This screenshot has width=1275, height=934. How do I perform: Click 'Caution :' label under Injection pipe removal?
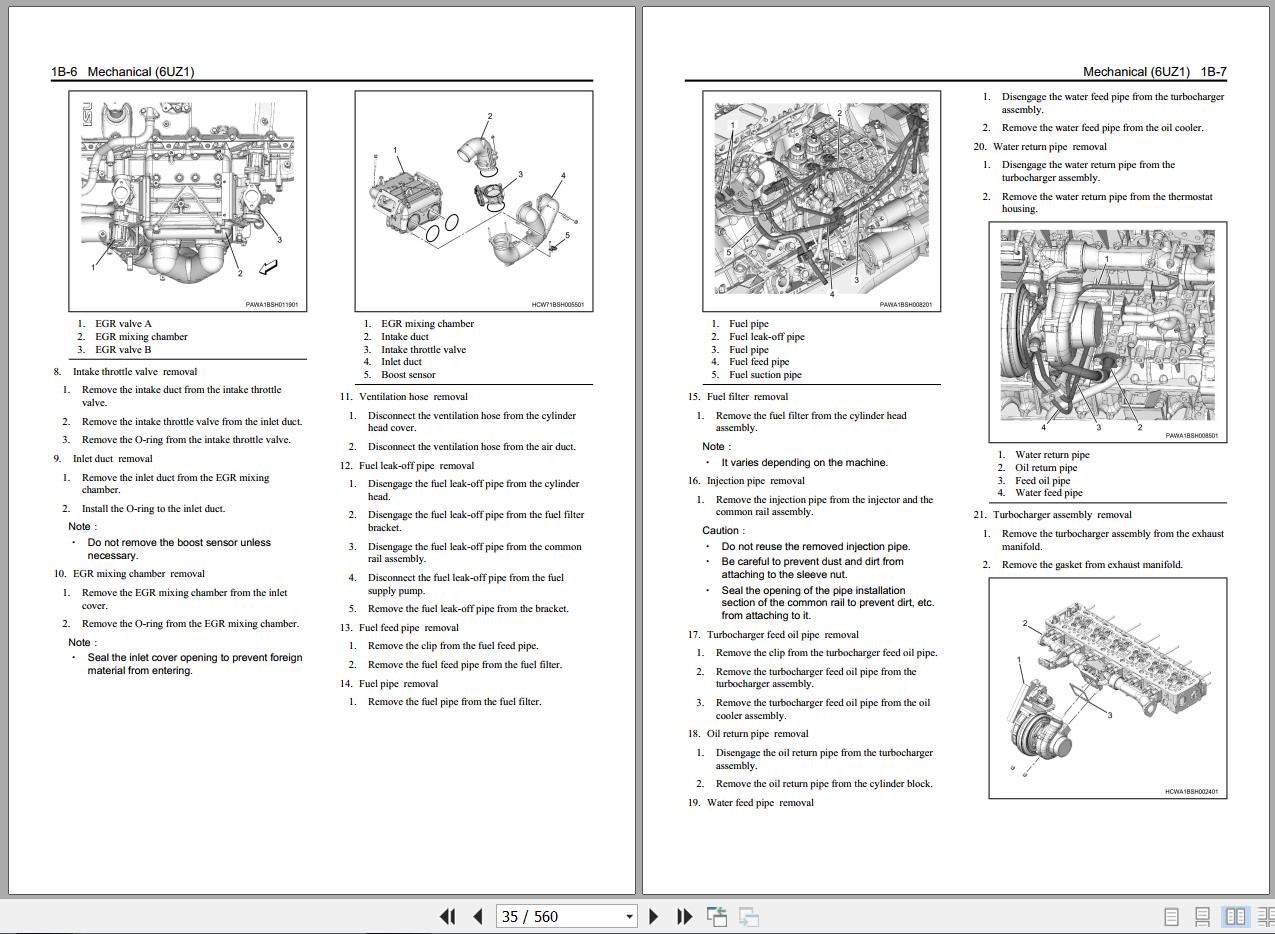(x=722, y=531)
